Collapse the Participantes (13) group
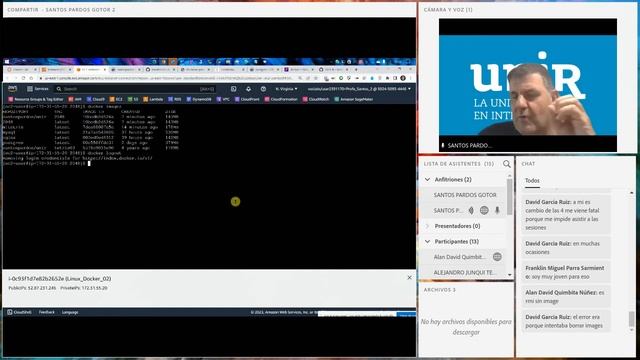Image resolution: width=640 pixels, height=360 pixels. tap(427, 241)
